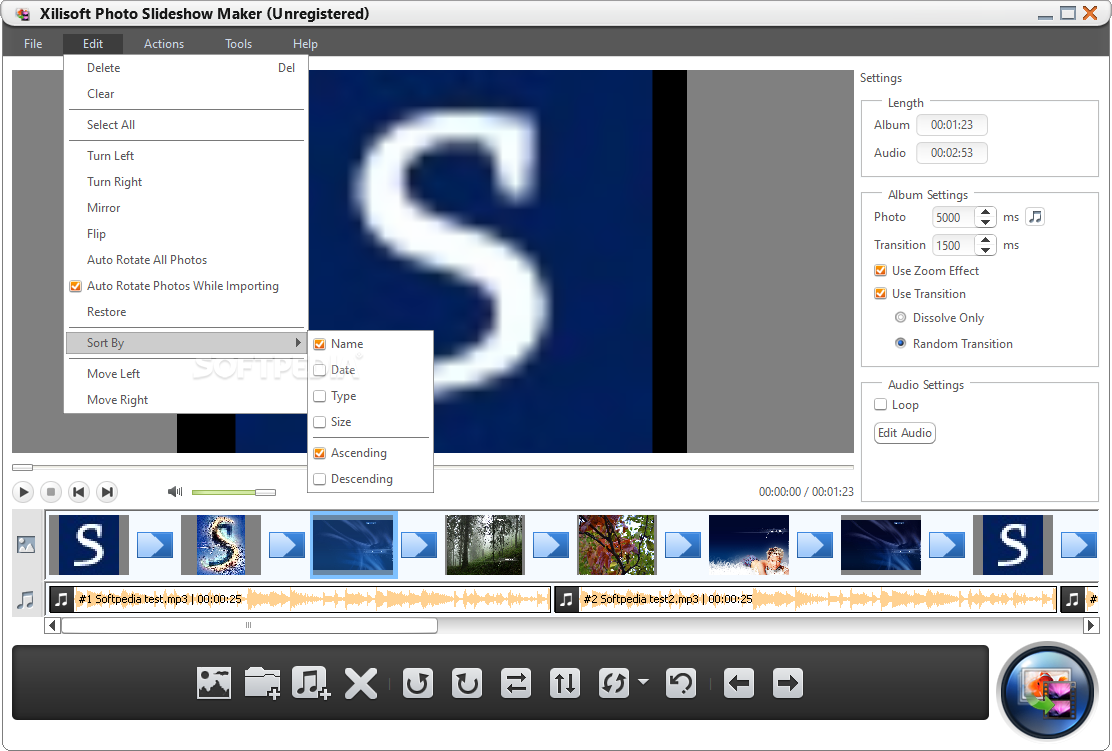
Task: Click note icon of #2 Softpedia test2.mp3
Action: click(566, 599)
